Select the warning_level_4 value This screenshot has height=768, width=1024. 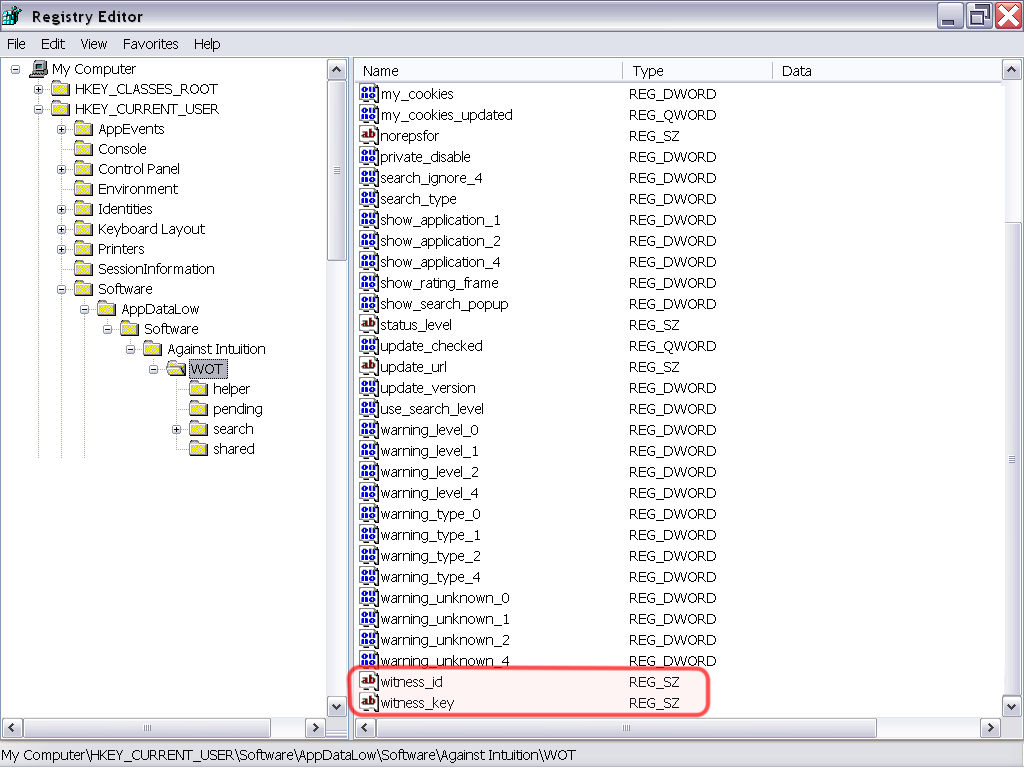click(x=429, y=493)
